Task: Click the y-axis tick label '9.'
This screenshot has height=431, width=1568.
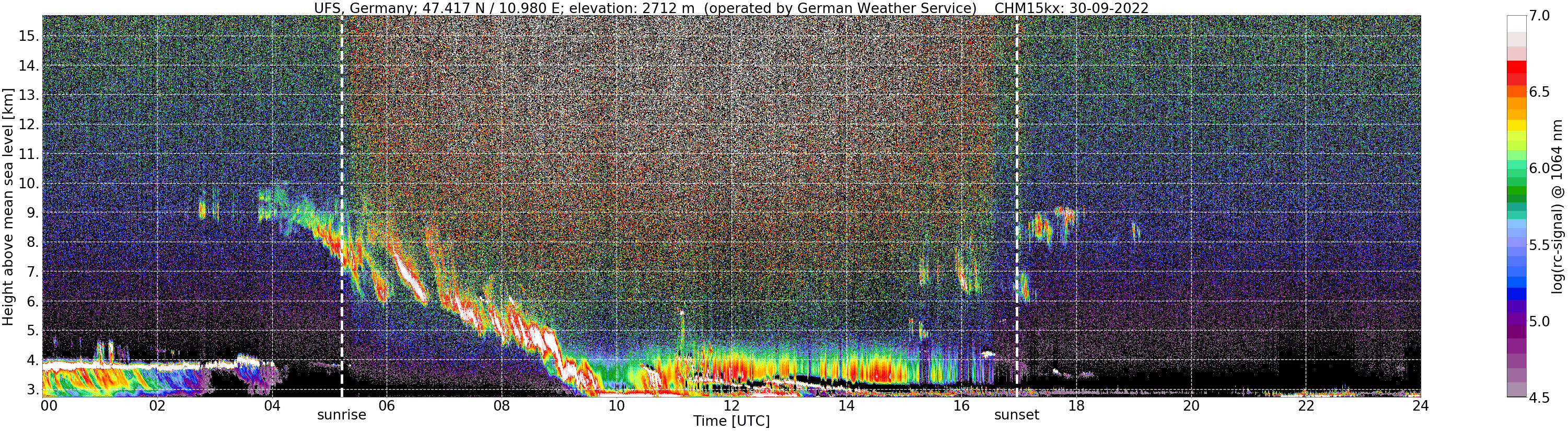Action: click(33, 213)
